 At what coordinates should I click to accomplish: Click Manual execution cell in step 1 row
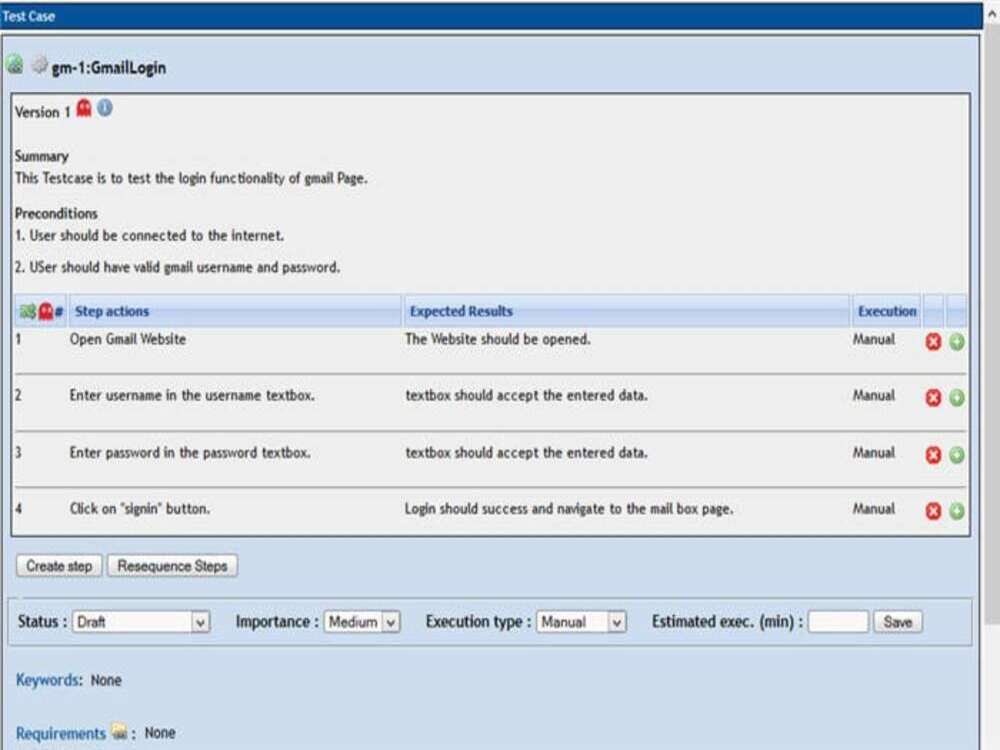tap(874, 339)
